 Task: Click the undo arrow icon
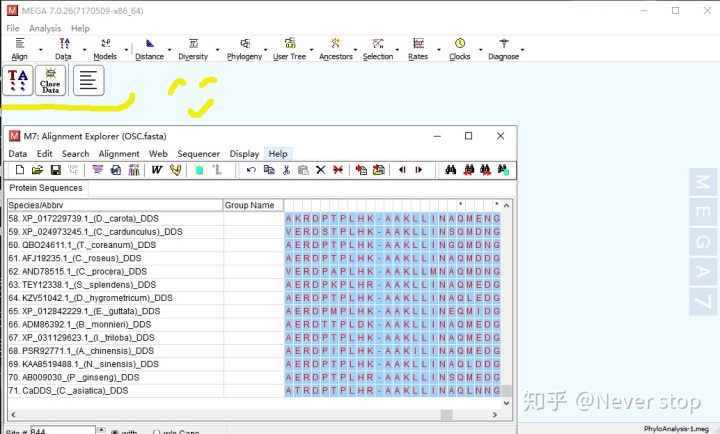251,170
